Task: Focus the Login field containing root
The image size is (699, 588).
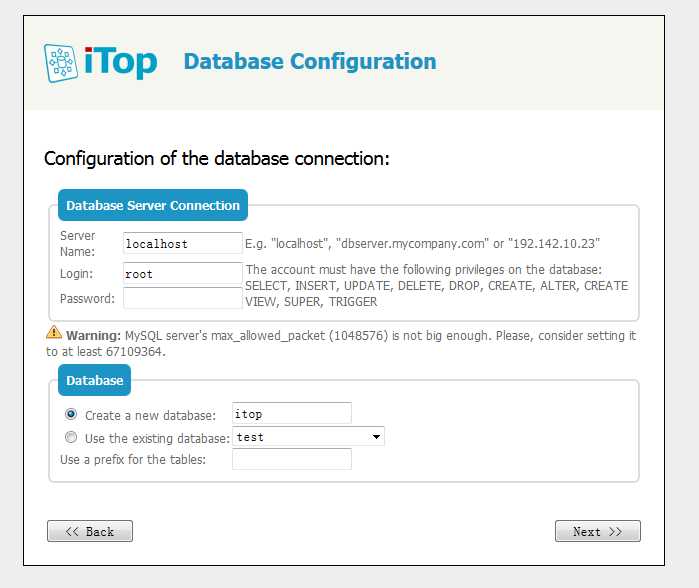Action: click(x=183, y=273)
